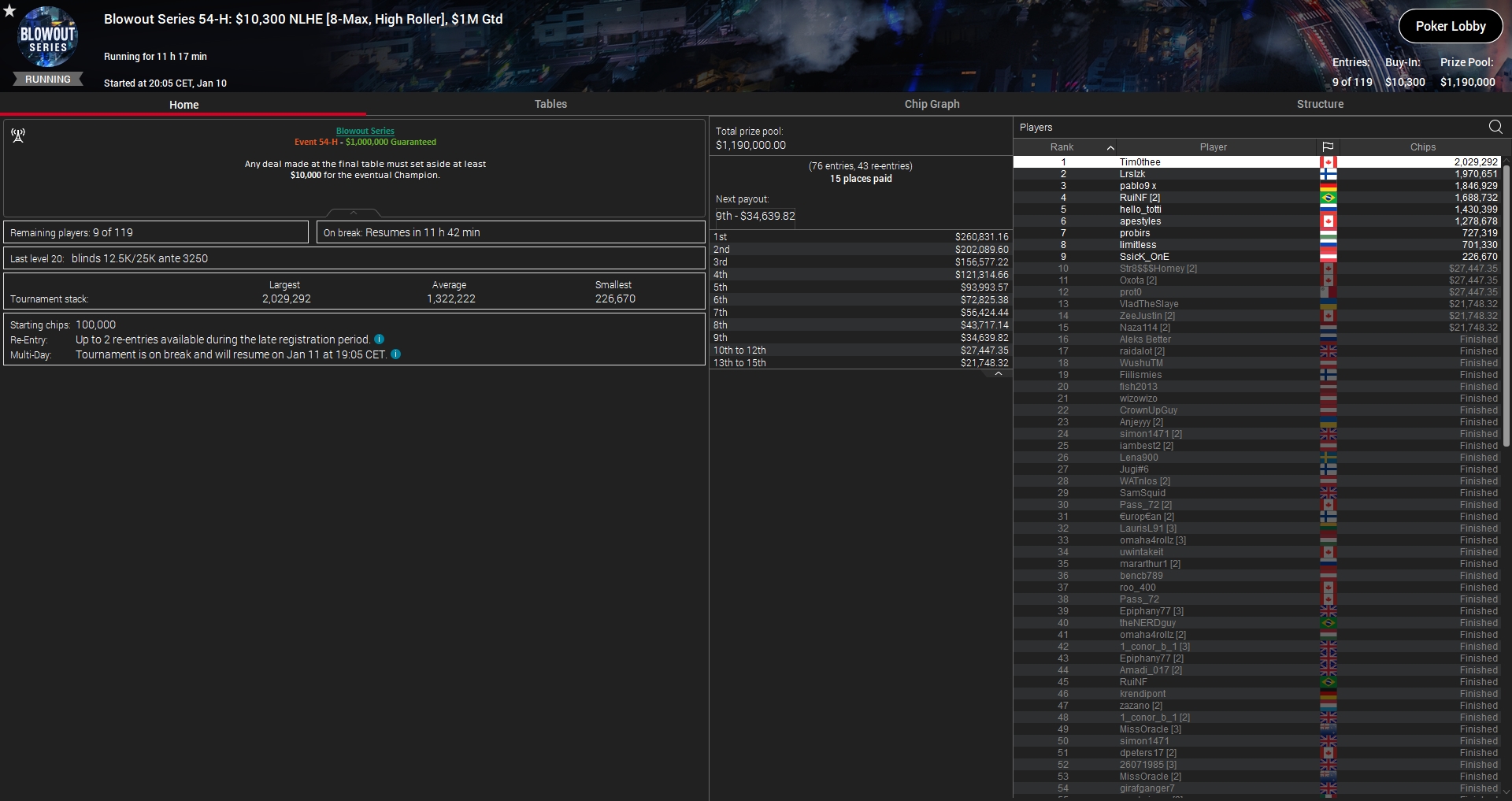Open the Poker Lobby
Image resolution: width=1512 pixels, height=801 pixels.
click(x=1451, y=26)
